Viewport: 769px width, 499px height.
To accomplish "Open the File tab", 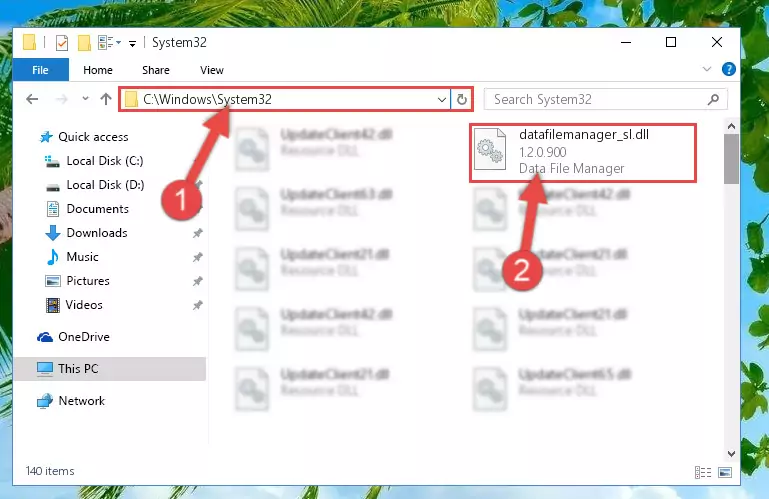I will click(40, 70).
